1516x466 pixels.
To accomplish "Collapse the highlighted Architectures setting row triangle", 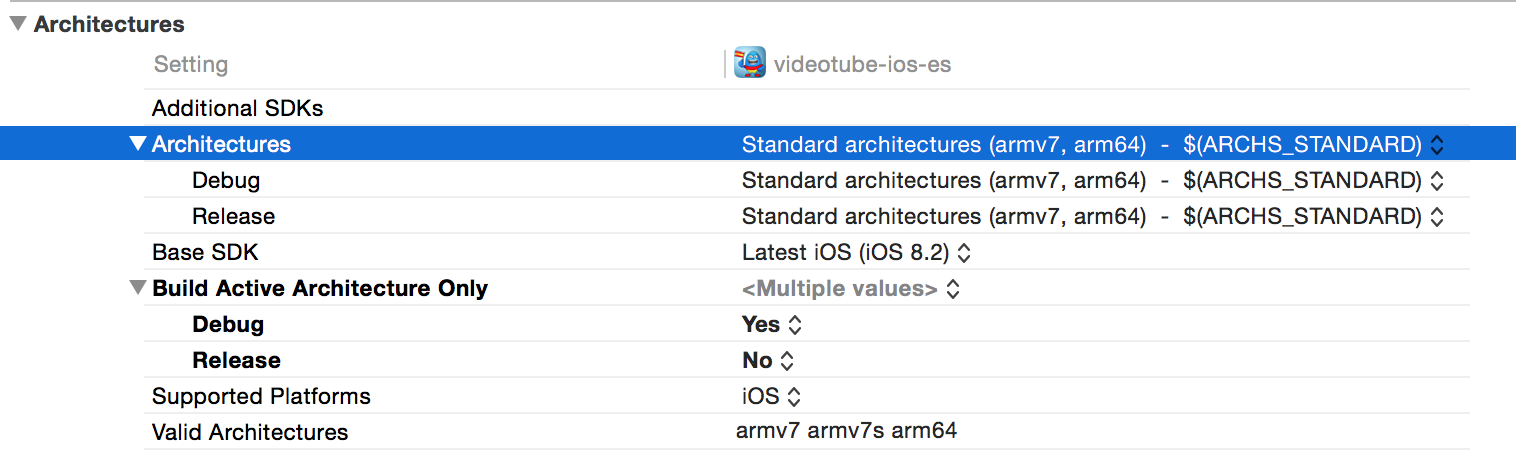I will (x=138, y=144).
